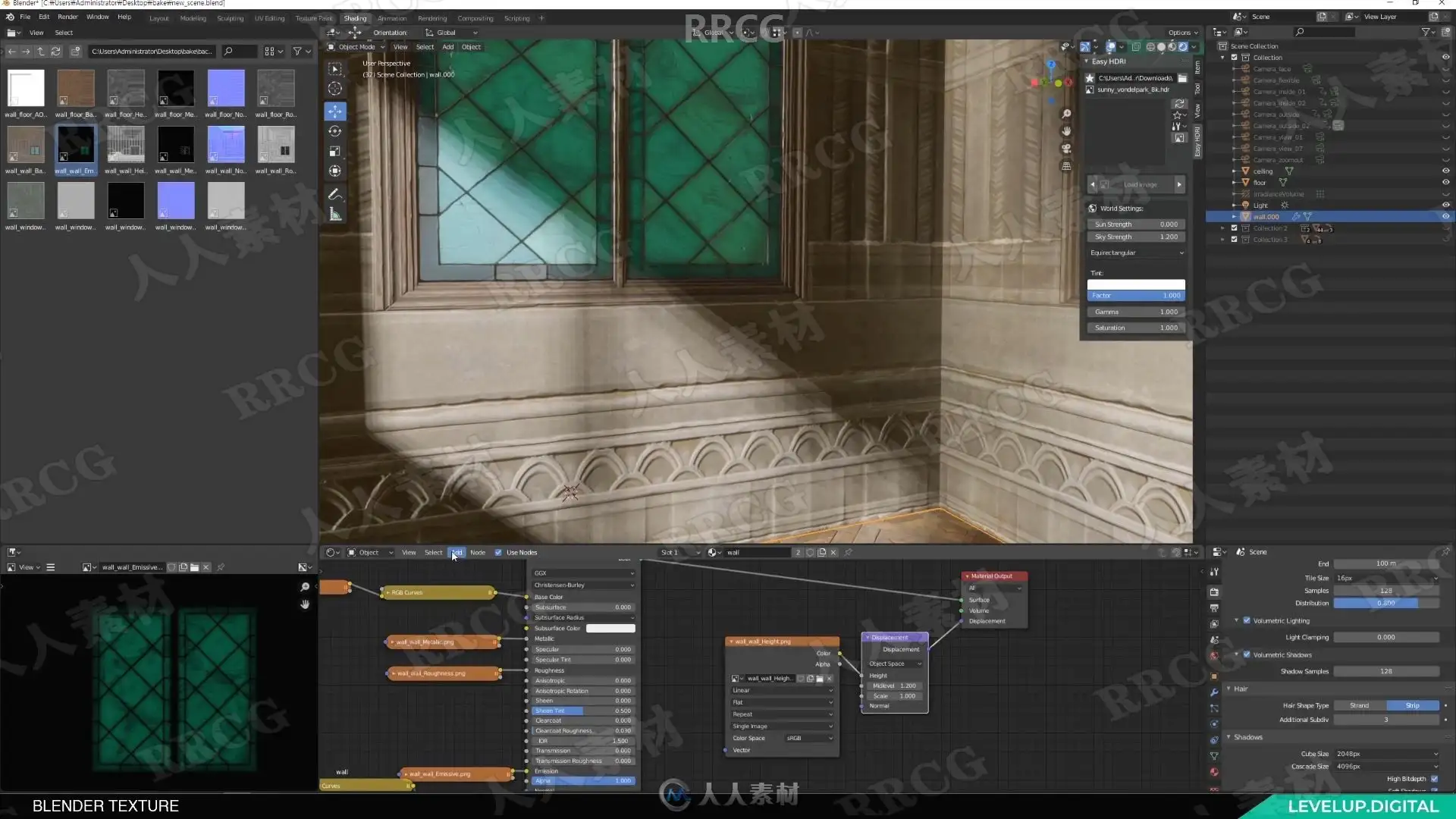The width and height of the screenshot is (1456, 819).
Task: Open the Equirectangular projection dropdown
Action: tap(1136, 253)
